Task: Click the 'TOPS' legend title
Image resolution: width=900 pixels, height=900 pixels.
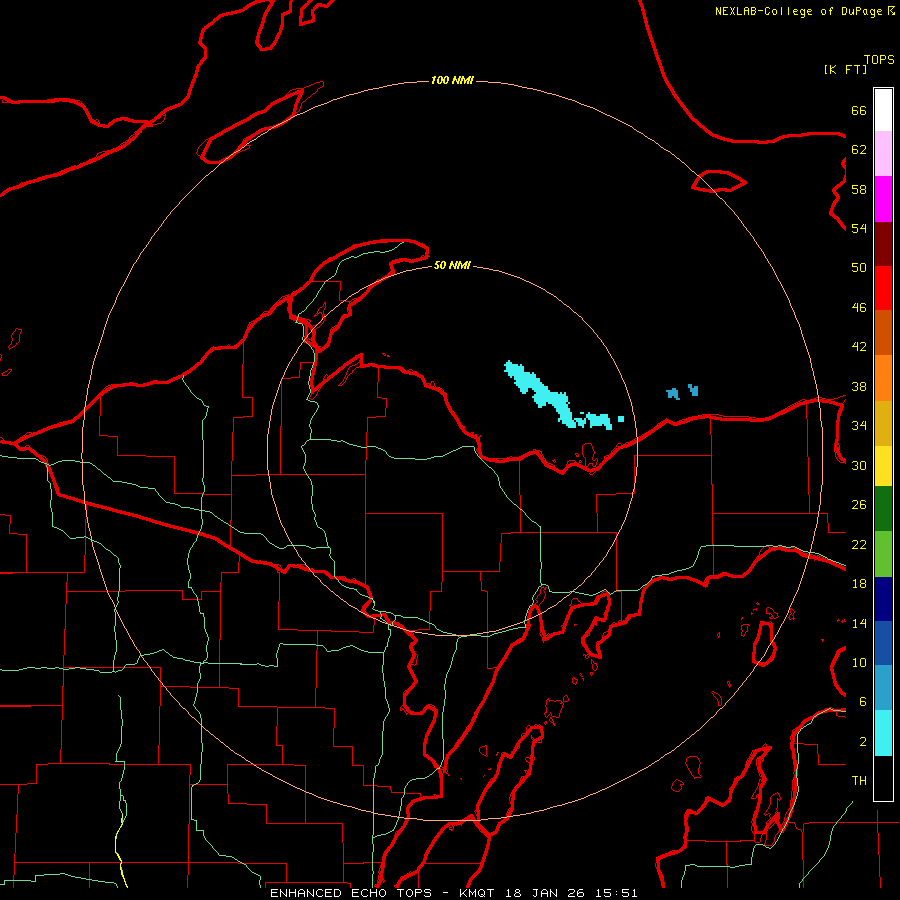Action: [x=879, y=59]
